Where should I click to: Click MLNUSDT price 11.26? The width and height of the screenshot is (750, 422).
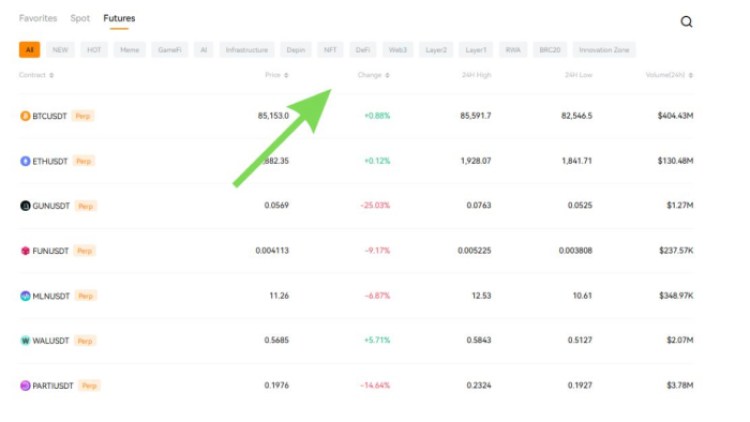[279, 295]
